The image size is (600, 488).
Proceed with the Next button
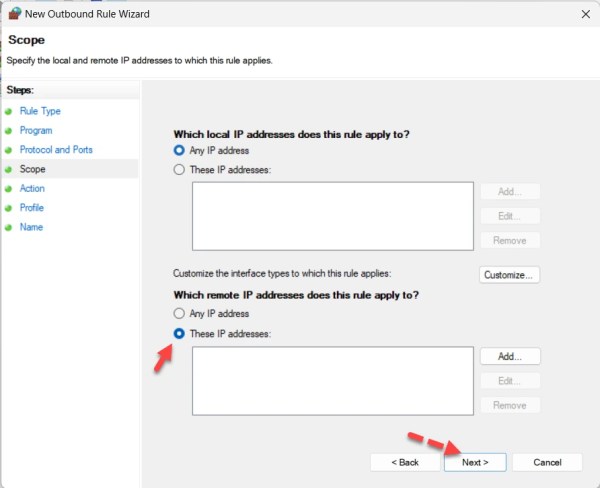coord(475,462)
